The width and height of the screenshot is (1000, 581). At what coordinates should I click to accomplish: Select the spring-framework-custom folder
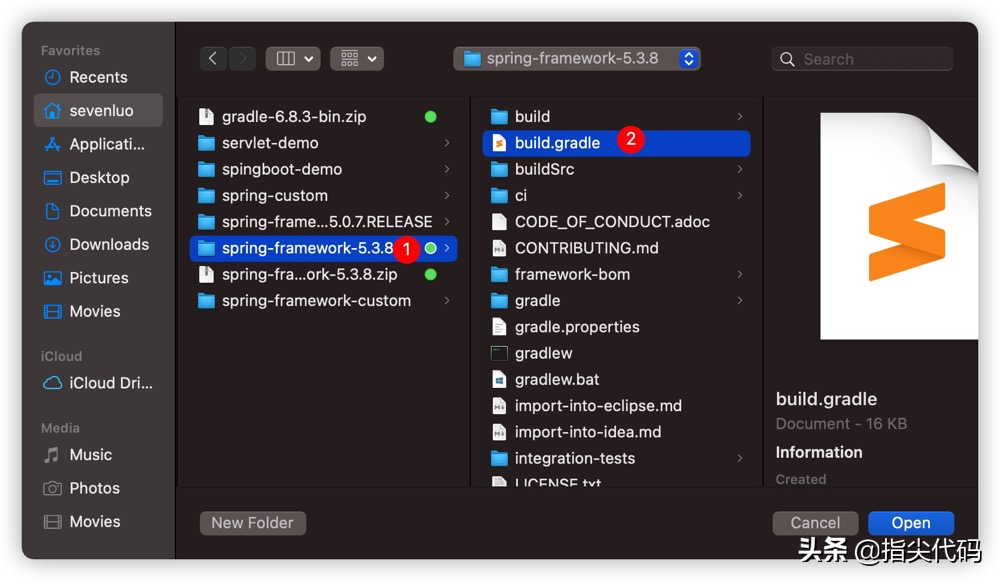(x=324, y=300)
